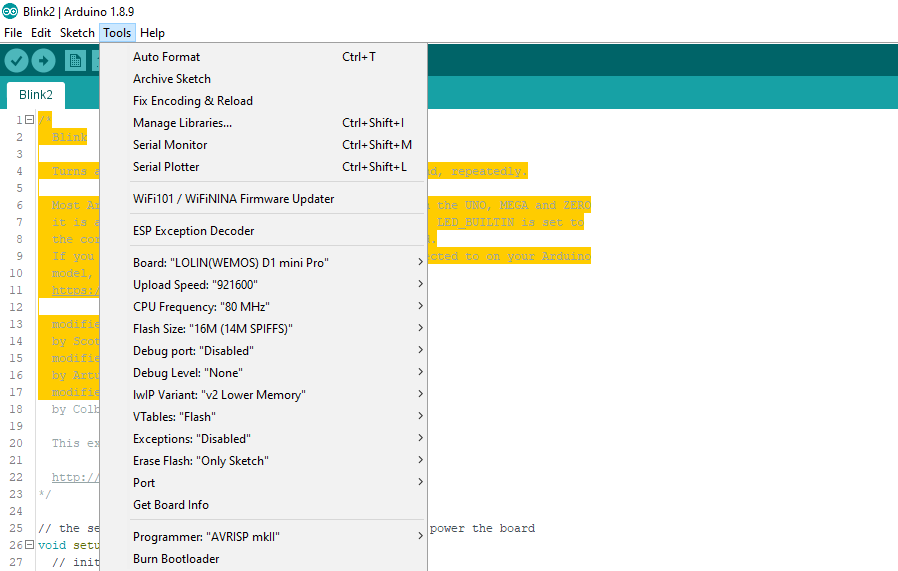Click the Arduino logo in title bar
898x571 pixels.
(x=10, y=11)
